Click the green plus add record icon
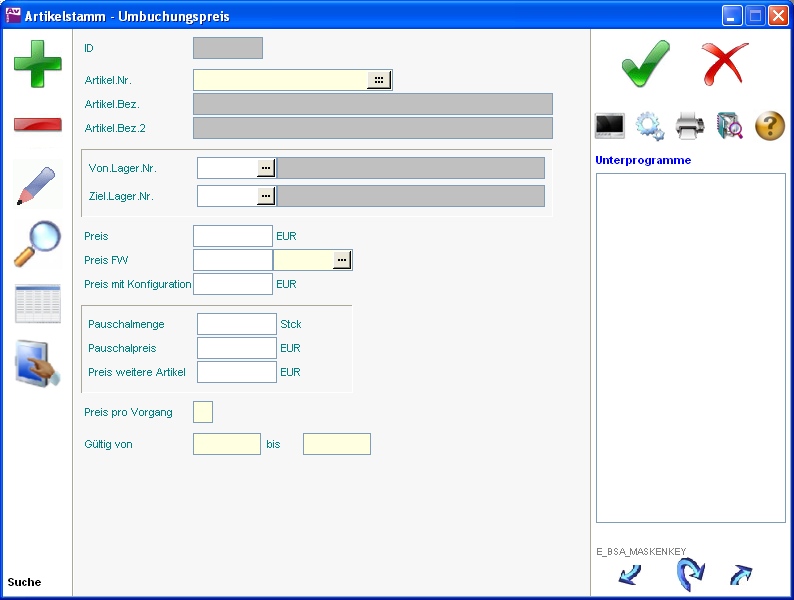 (37, 64)
